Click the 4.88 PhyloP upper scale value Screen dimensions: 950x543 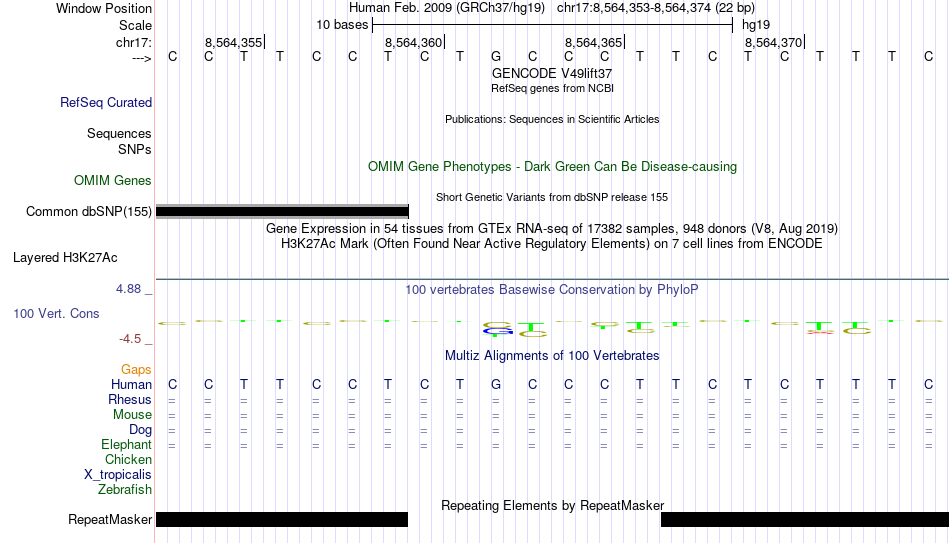128,289
